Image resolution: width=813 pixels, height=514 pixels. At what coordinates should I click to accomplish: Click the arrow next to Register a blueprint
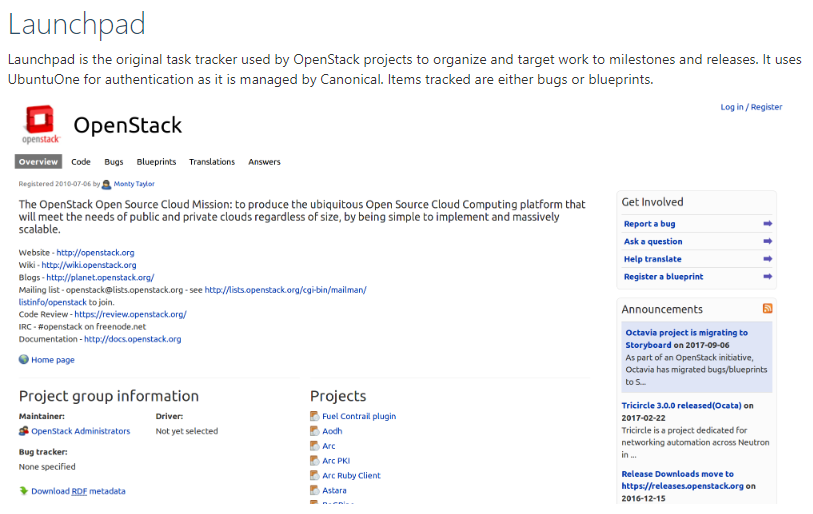767,276
